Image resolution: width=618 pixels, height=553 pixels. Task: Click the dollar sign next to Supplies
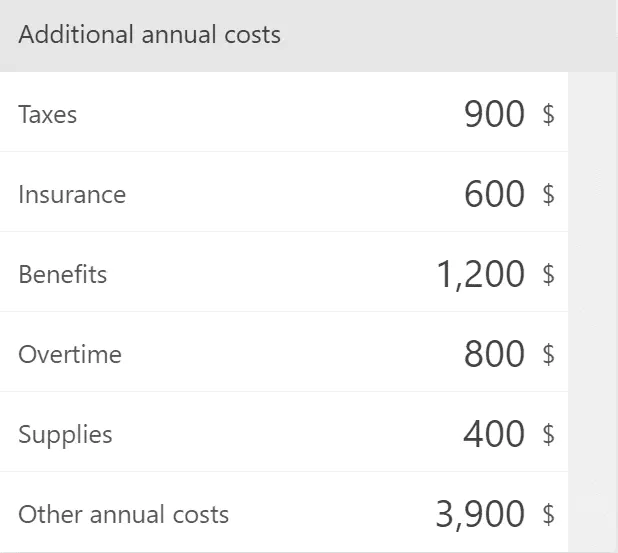548,434
